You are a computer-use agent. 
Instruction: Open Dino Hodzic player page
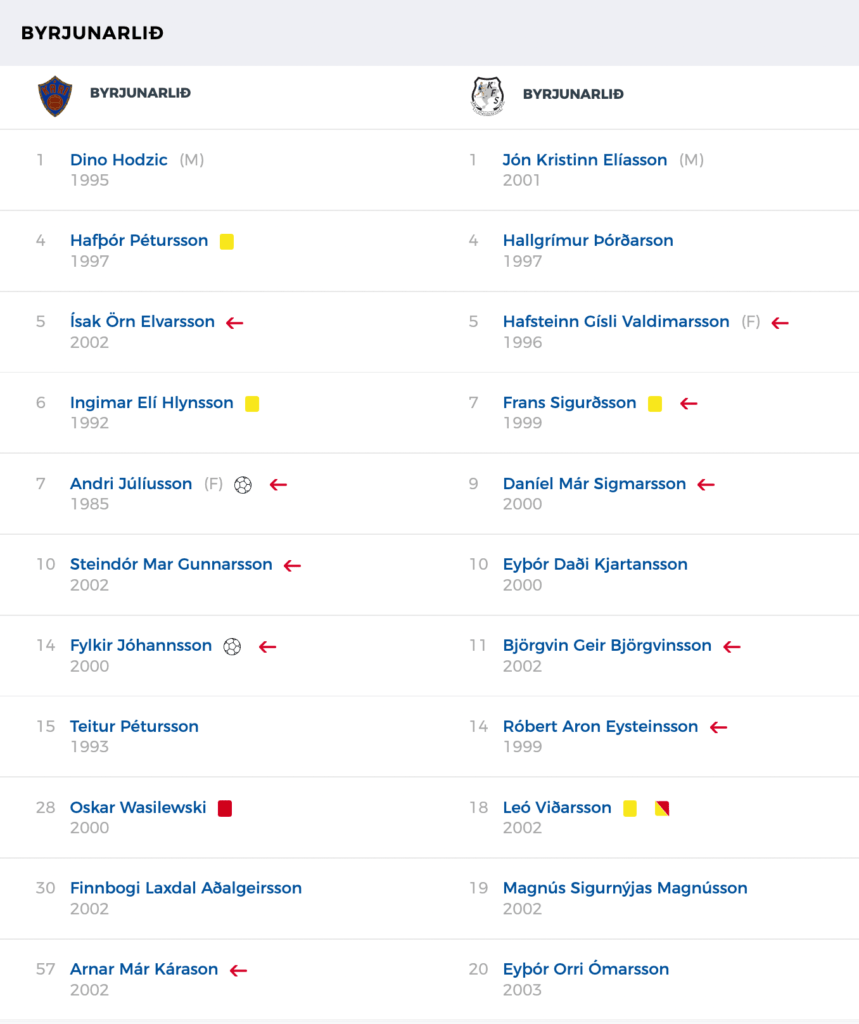point(119,160)
